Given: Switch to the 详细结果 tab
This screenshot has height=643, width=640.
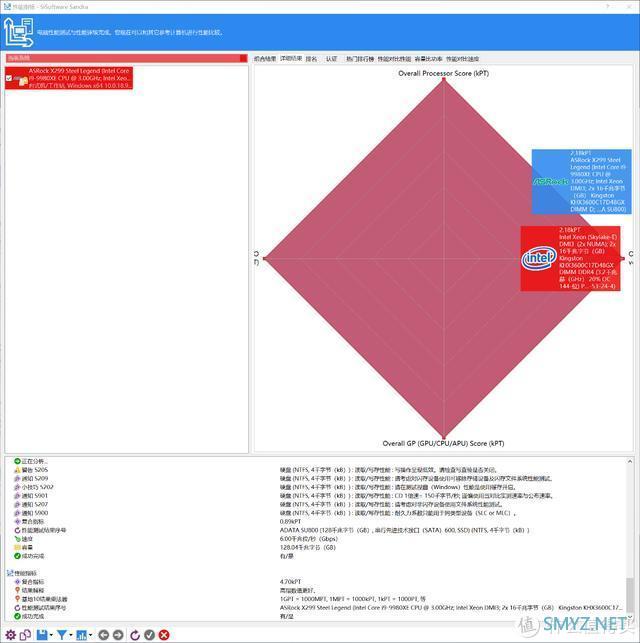Looking at the screenshot, I should (x=291, y=59).
